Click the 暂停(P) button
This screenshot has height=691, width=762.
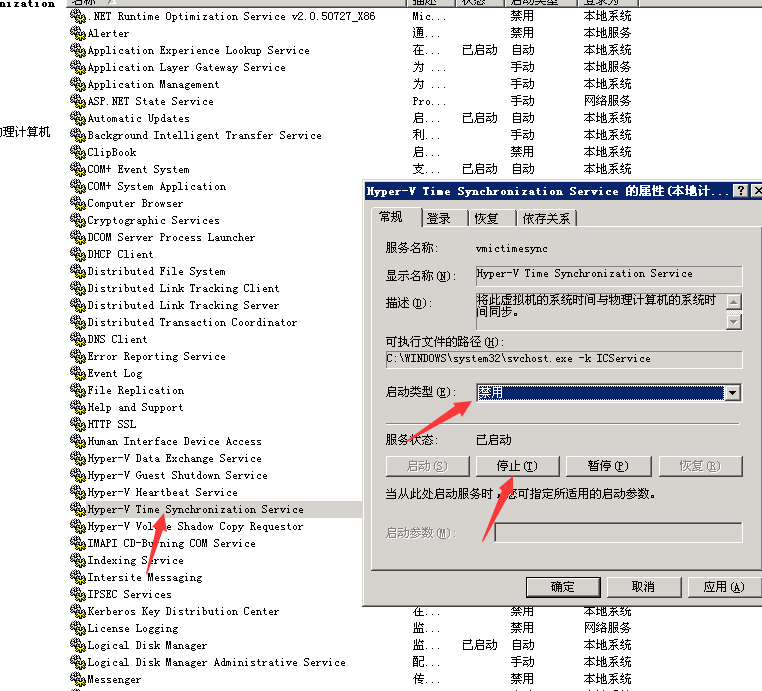608,466
